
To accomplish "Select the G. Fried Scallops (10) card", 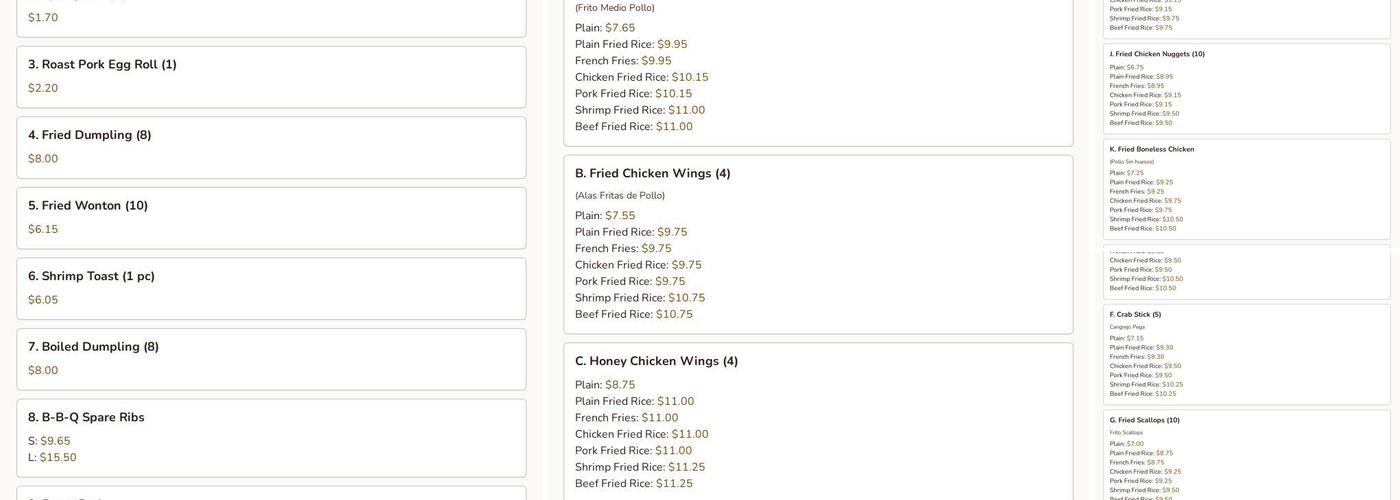I will [x=1144, y=421].
